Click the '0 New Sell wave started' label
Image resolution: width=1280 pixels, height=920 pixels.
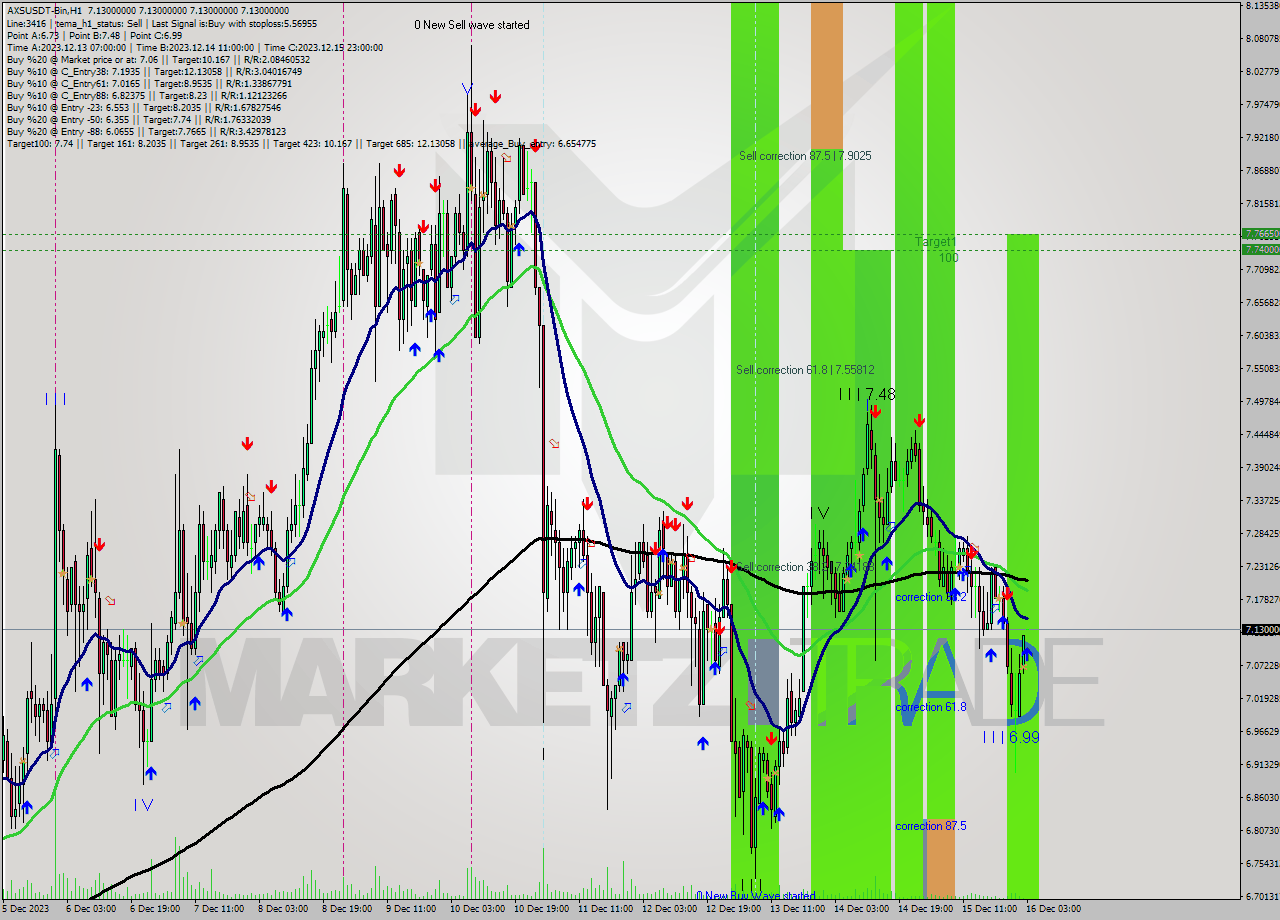[x=472, y=25]
